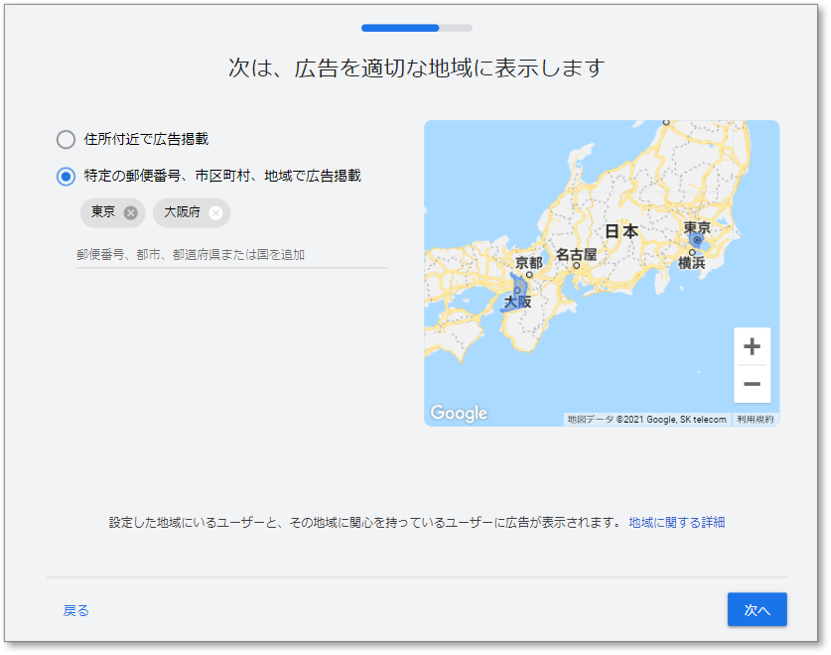This screenshot has width=831, height=655.
Task: Click the Google logo on the map
Action: [459, 413]
